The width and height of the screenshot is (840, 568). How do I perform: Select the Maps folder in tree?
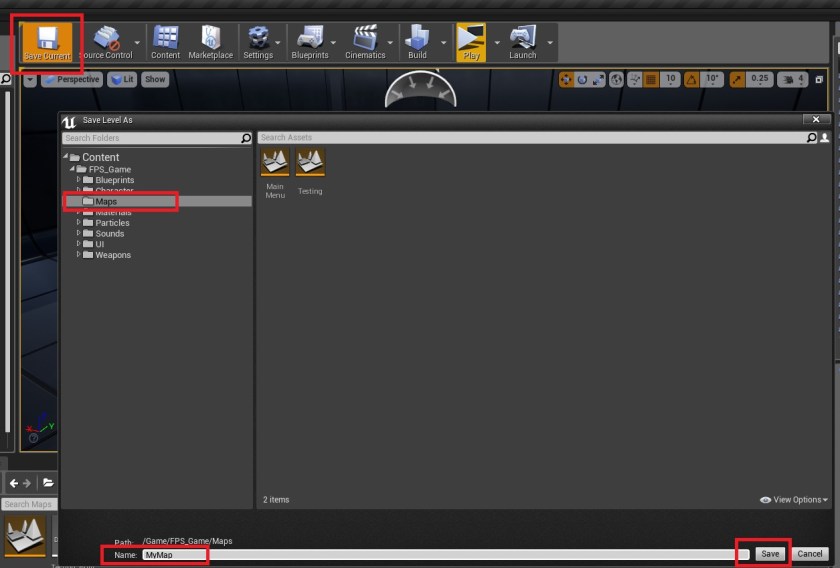106,202
